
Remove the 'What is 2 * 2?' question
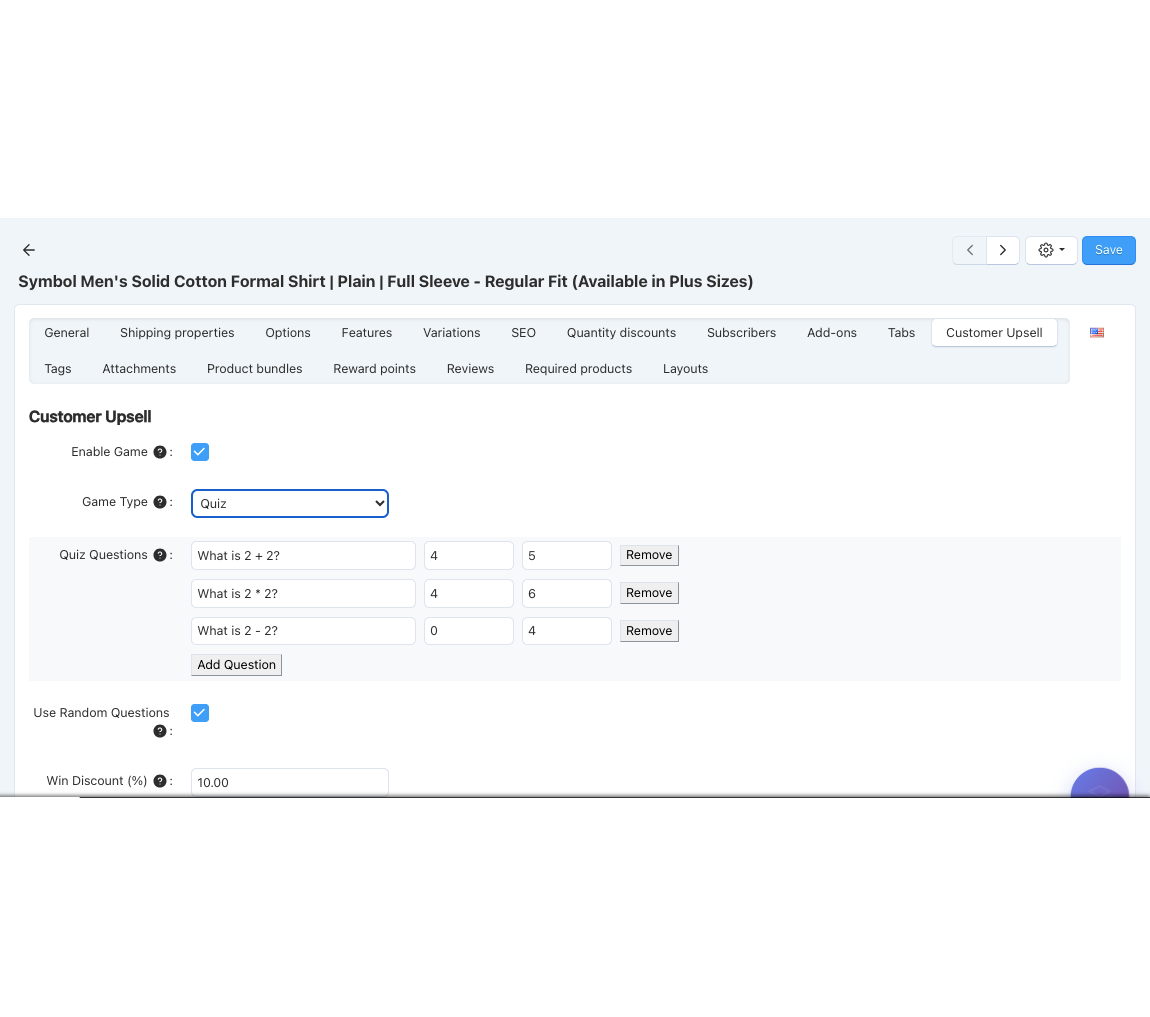649,593
